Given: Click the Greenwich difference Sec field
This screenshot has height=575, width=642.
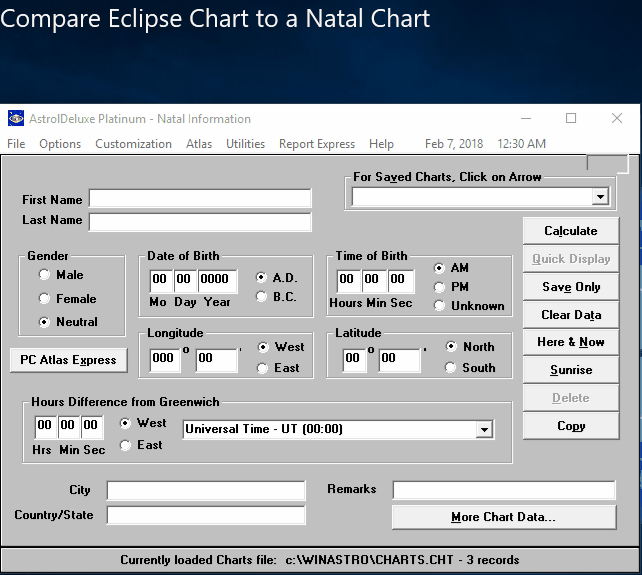Looking at the screenshot, I should pyautogui.click(x=92, y=427).
